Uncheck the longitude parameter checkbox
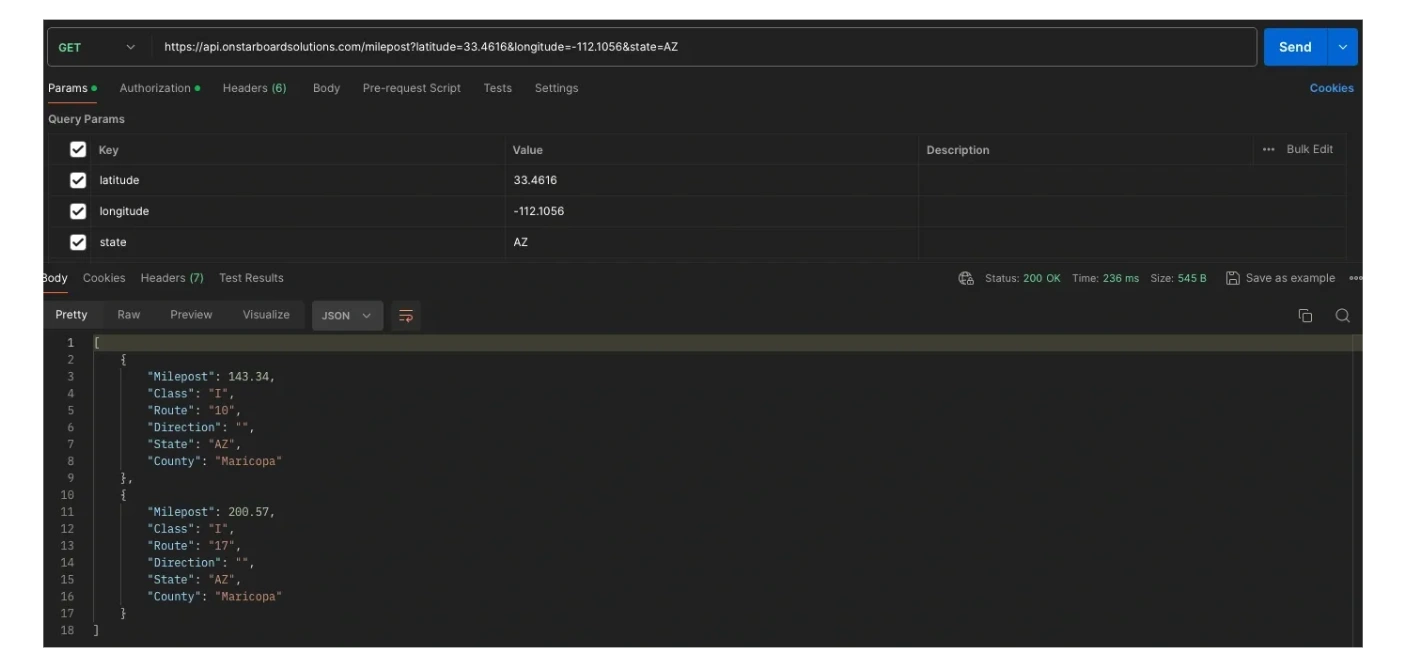Viewport: 1404px width, 668px height. pos(78,212)
